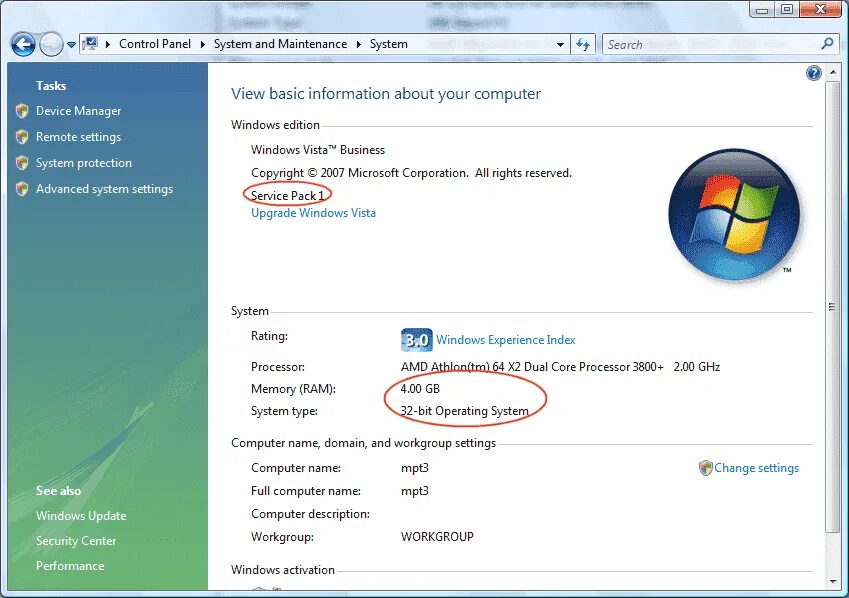This screenshot has width=849, height=598.
Task: Open Windows Update under See also
Action: click(81, 516)
